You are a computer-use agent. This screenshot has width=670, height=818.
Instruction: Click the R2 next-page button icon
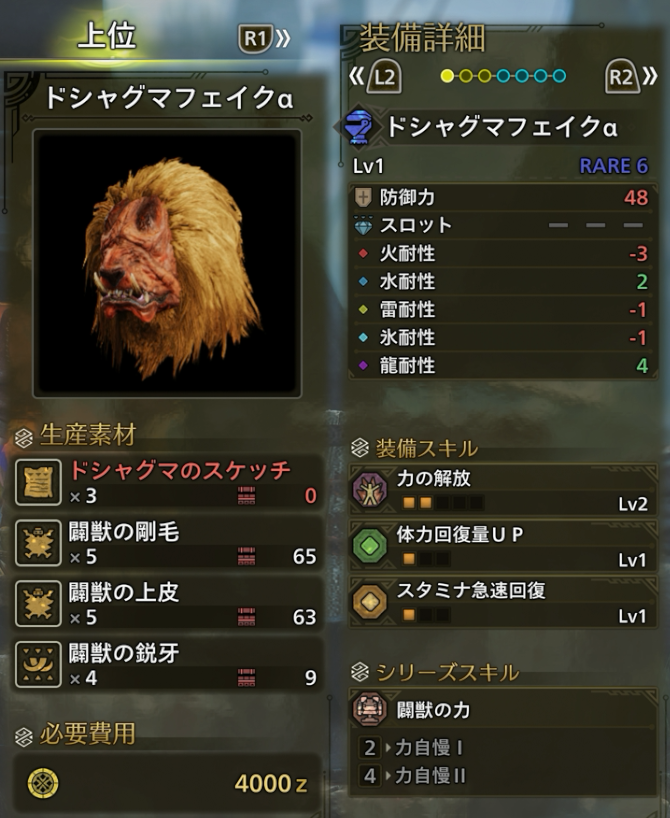pos(621,77)
